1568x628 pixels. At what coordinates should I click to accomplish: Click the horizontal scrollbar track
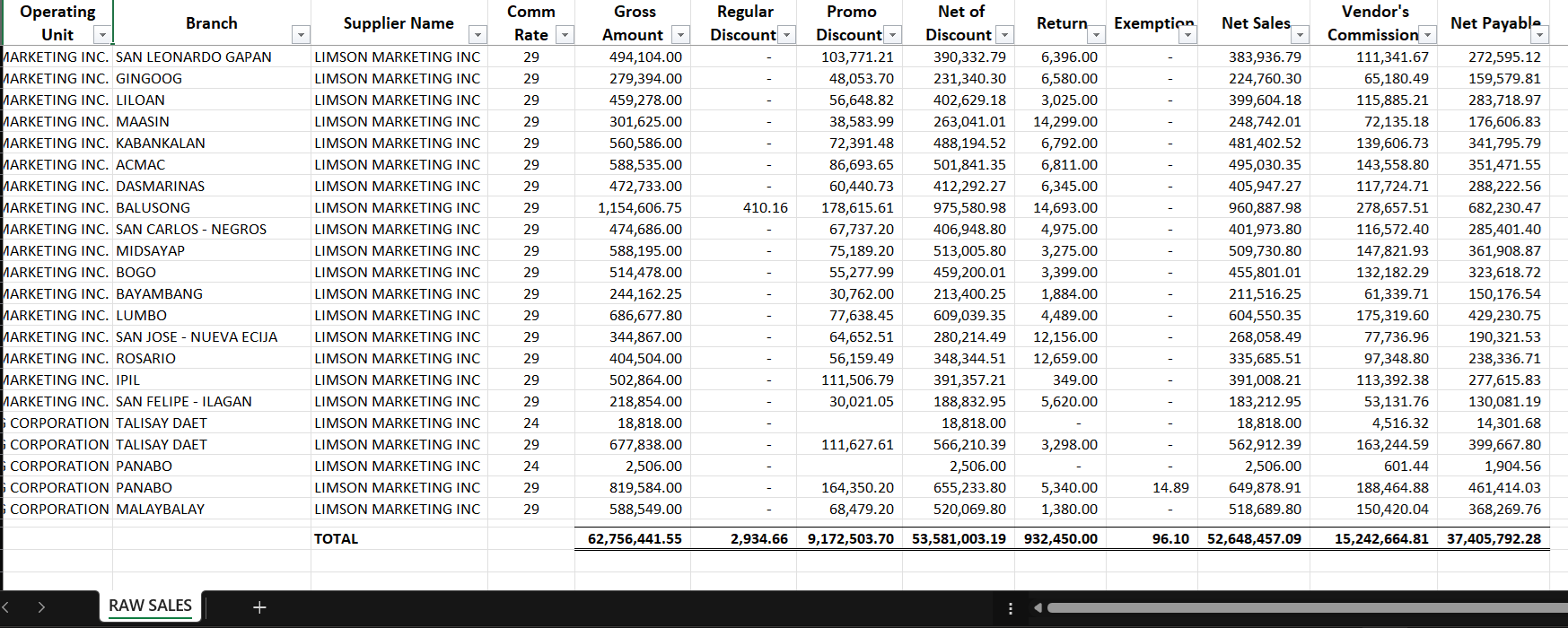coord(1307,608)
